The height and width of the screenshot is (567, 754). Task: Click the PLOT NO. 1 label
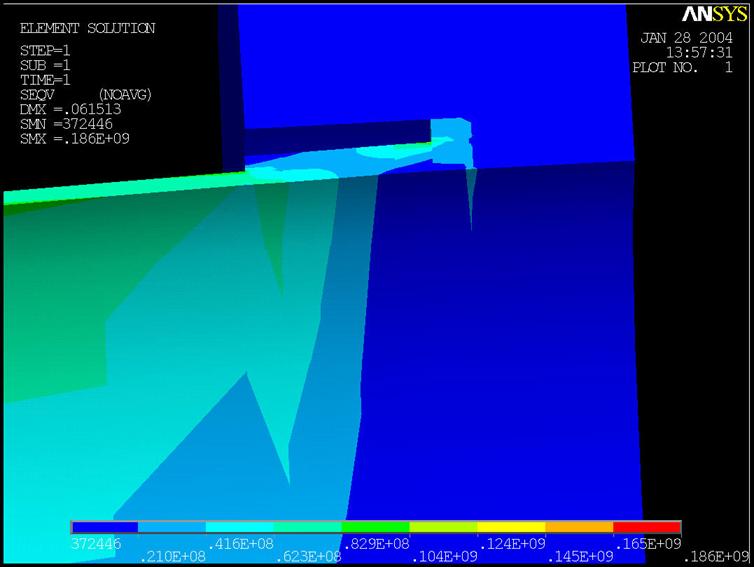(x=683, y=67)
